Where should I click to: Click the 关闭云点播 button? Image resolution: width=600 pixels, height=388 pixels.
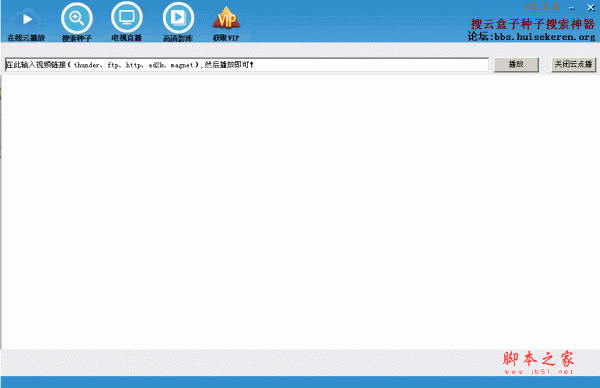coord(573,64)
